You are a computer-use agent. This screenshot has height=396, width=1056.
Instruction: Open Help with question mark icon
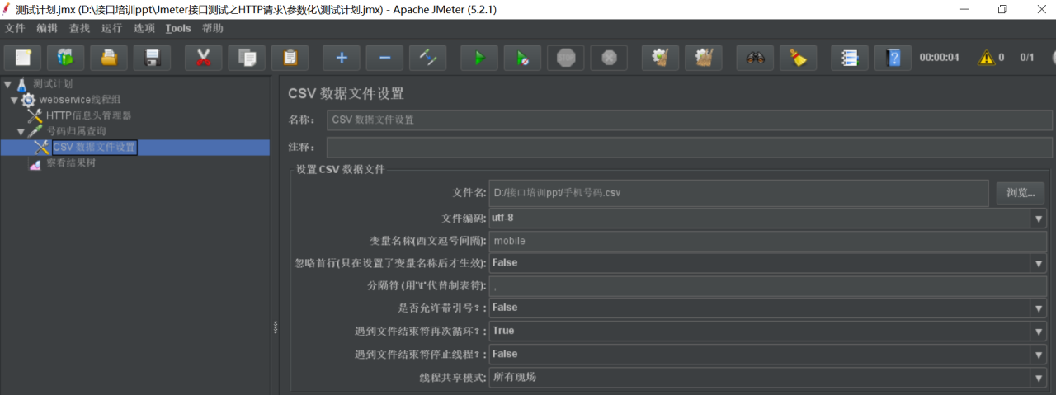tap(893, 58)
